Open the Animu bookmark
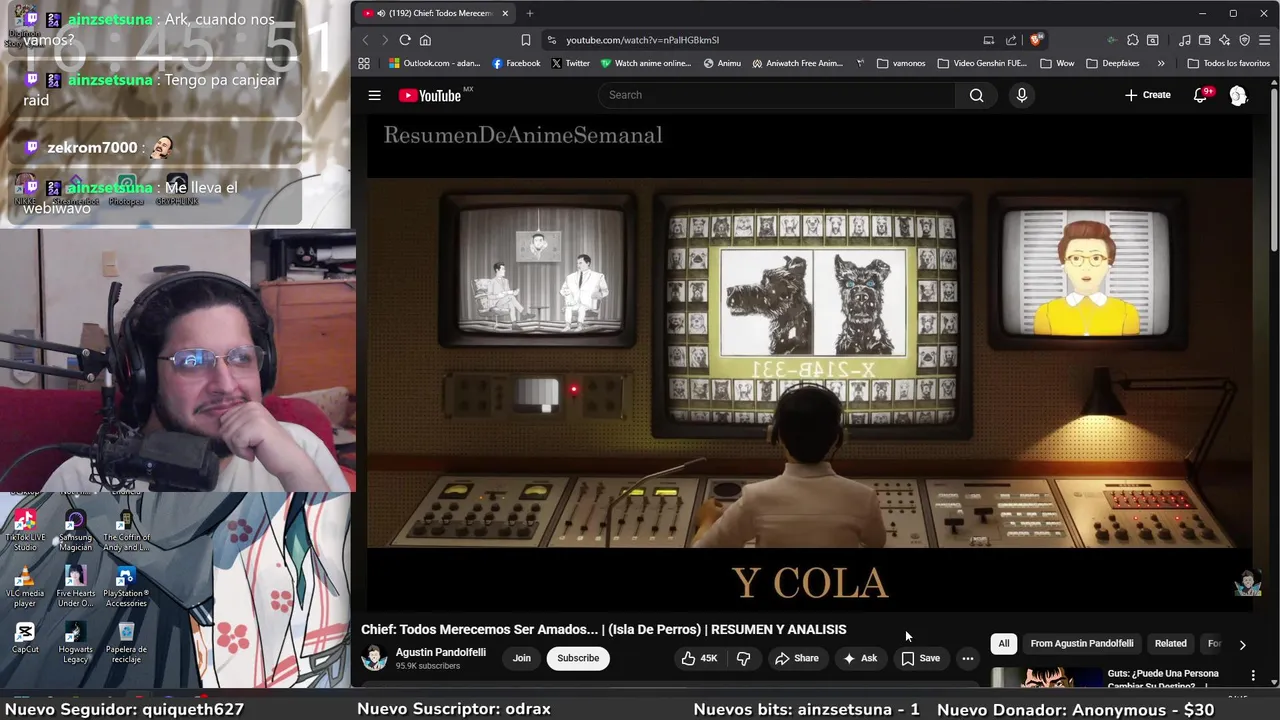This screenshot has height=720, width=1280. 722,63
